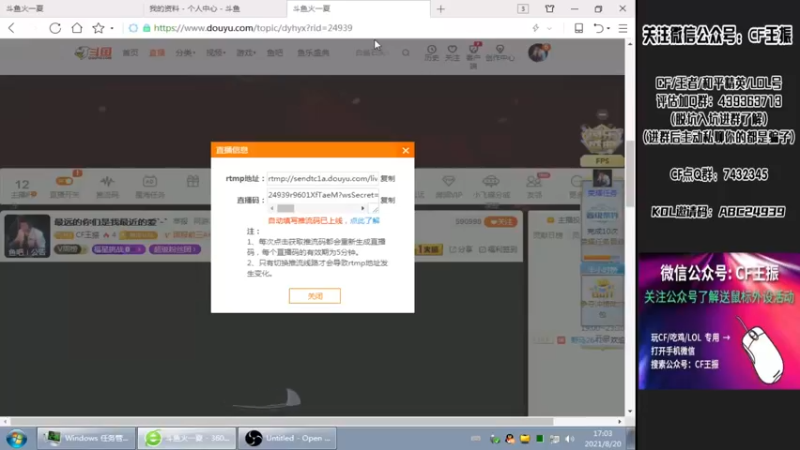Image resolution: width=800 pixels, height=450 pixels.
Task: Open the tab count indicator showing 3
Action: point(523,9)
